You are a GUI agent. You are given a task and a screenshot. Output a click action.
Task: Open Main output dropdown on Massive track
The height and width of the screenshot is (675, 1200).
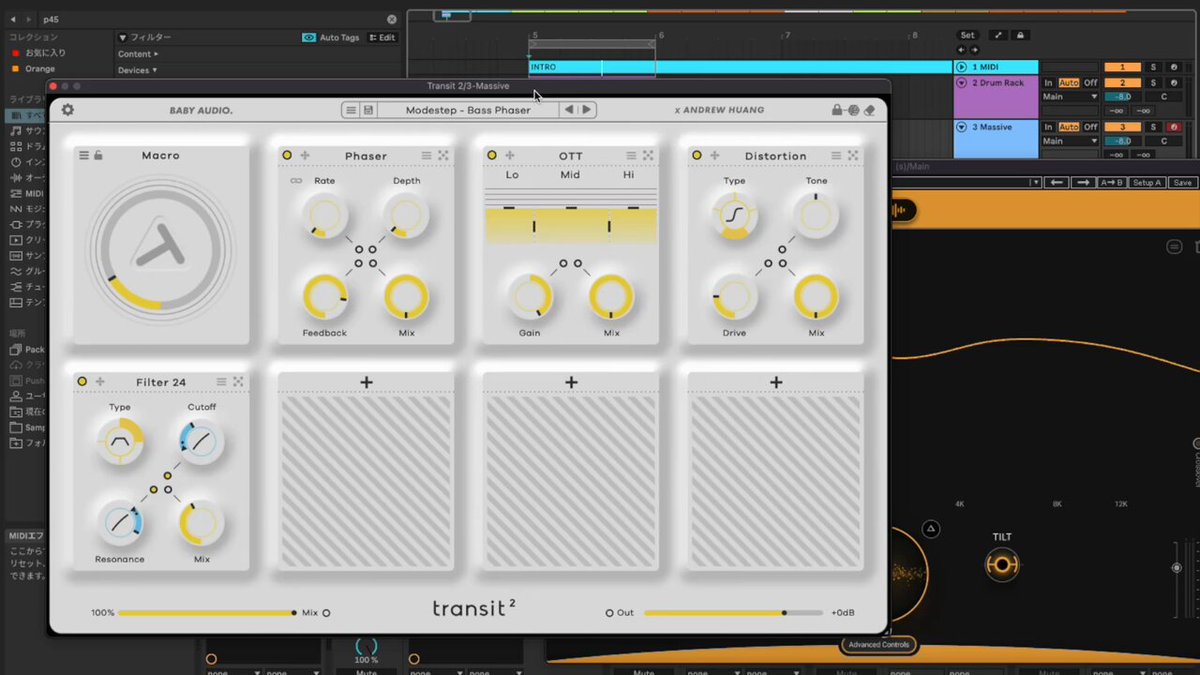click(1070, 141)
